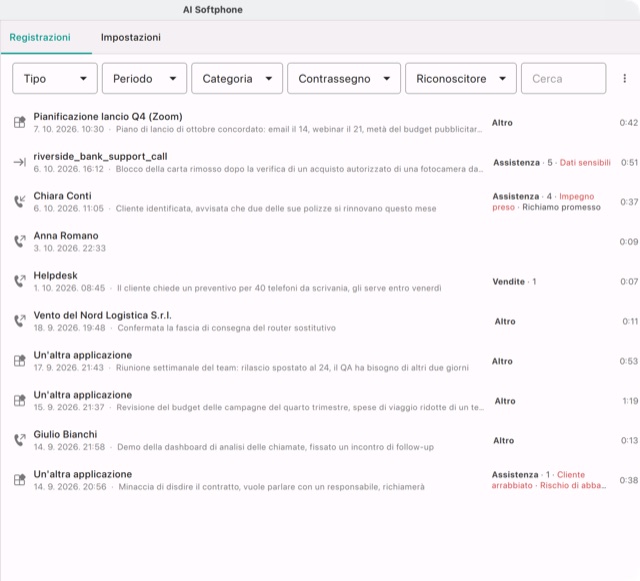The width and height of the screenshot is (640, 581).
Task: Click the outgoing call icon for Giulio Bianchi
Action: tap(20, 440)
